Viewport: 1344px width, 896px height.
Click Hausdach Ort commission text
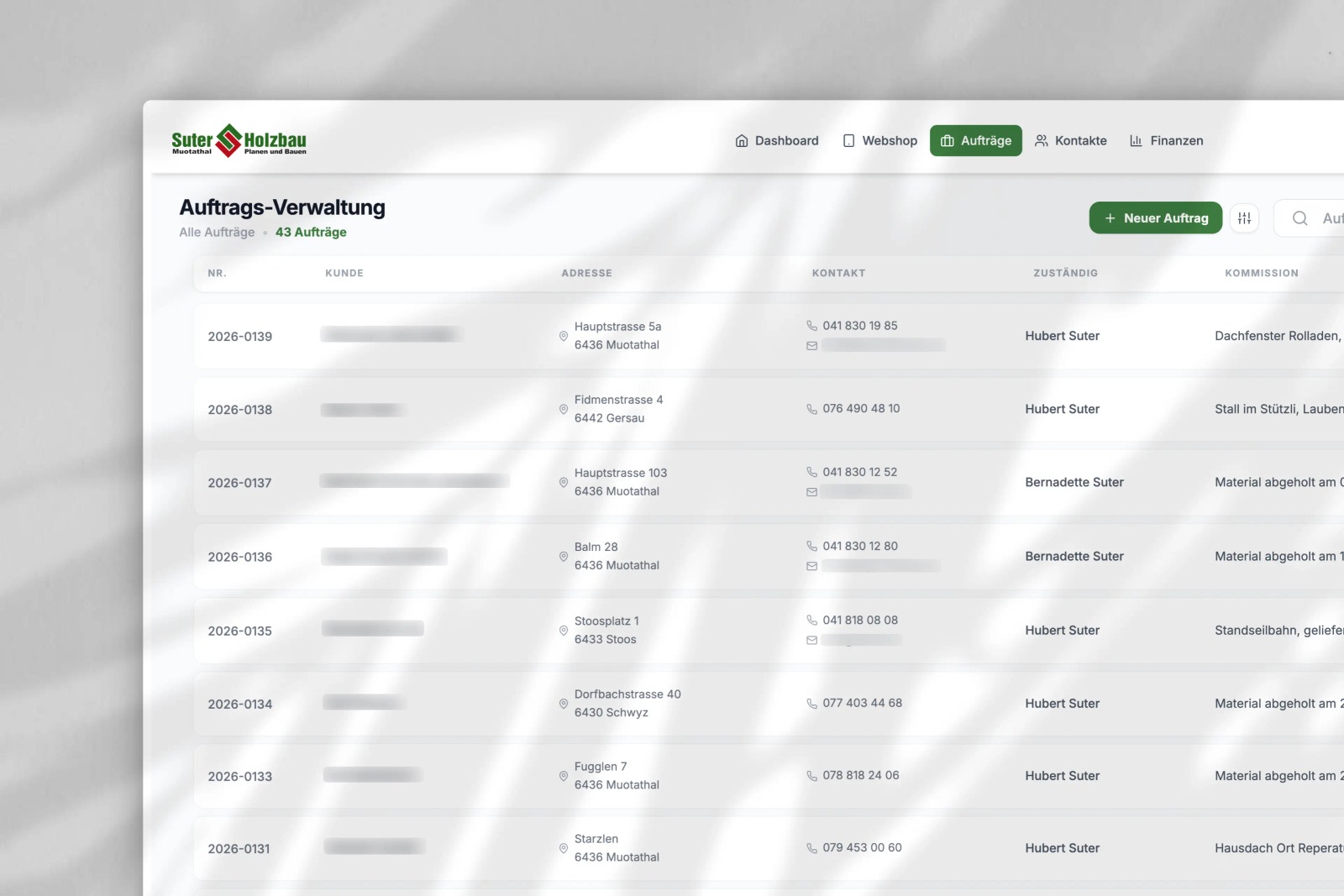pos(1278,848)
